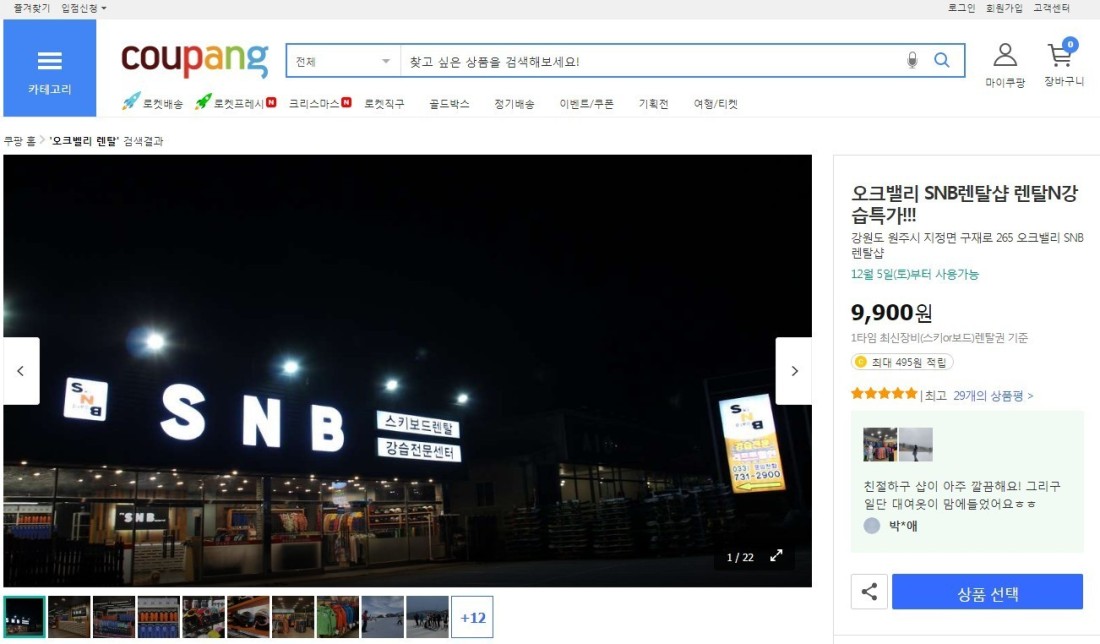Viewport: 1100px width, 644px height.
Task: Click '12월 5일(토)부터 사용가능' text
Action: [914, 274]
